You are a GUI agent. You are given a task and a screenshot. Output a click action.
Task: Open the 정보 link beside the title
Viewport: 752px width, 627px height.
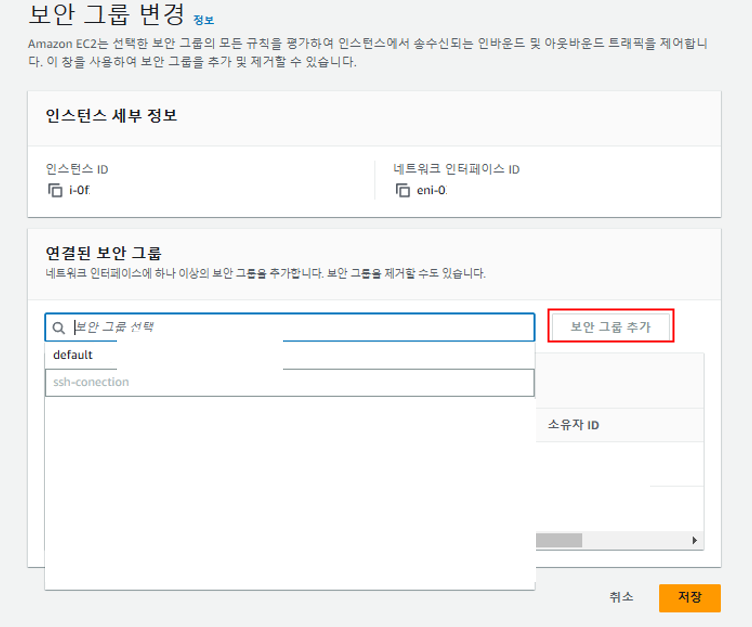click(203, 20)
